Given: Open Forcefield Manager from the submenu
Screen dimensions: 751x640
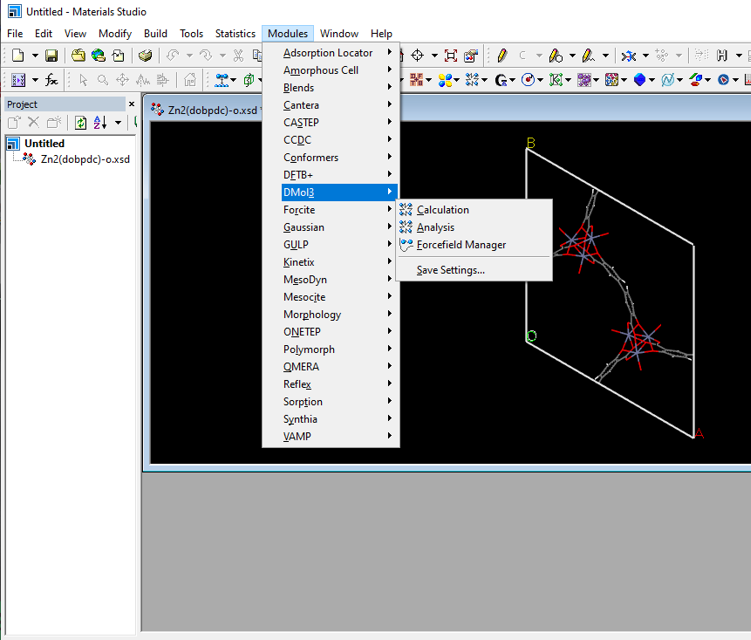Looking at the screenshot, I should 460,245.
